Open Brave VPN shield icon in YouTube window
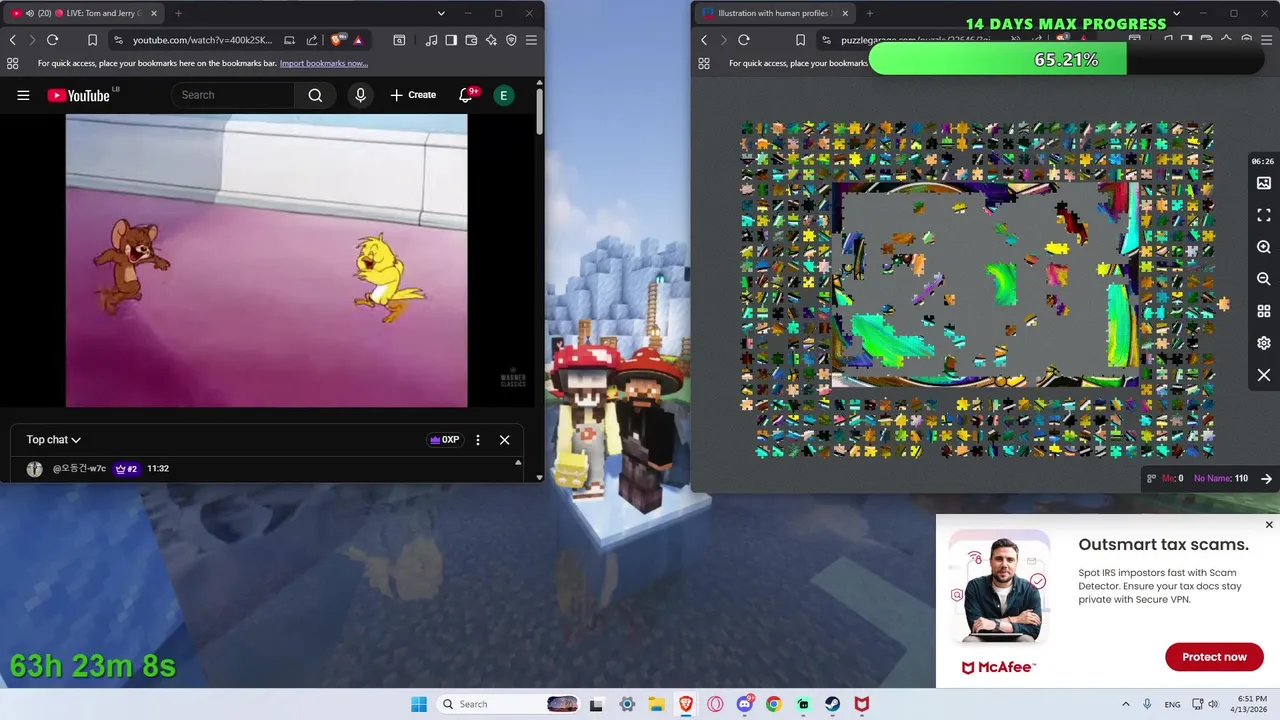Screen dimensions: 1280x720 tap(511, 40)
